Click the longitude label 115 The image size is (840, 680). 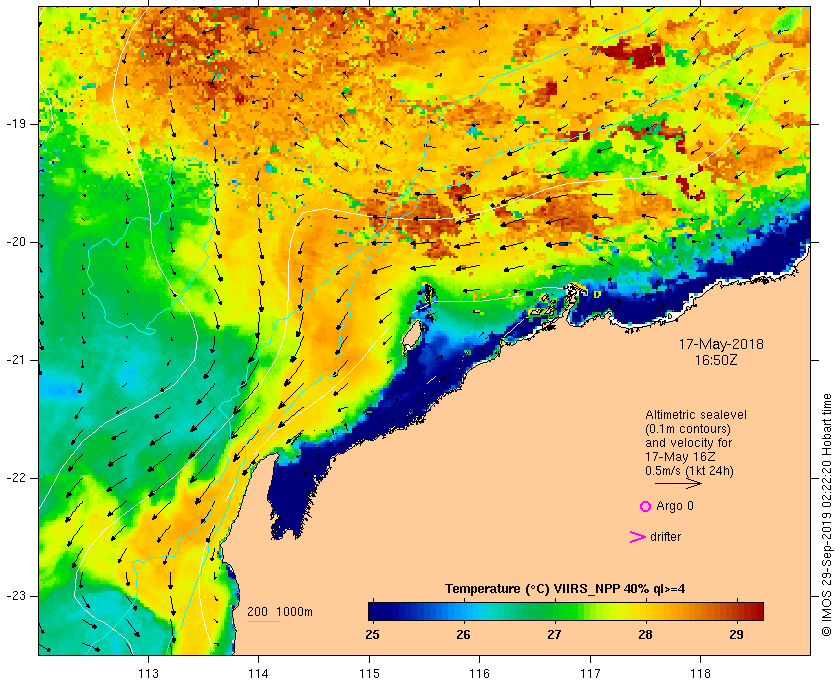click(x=369, y=672)
